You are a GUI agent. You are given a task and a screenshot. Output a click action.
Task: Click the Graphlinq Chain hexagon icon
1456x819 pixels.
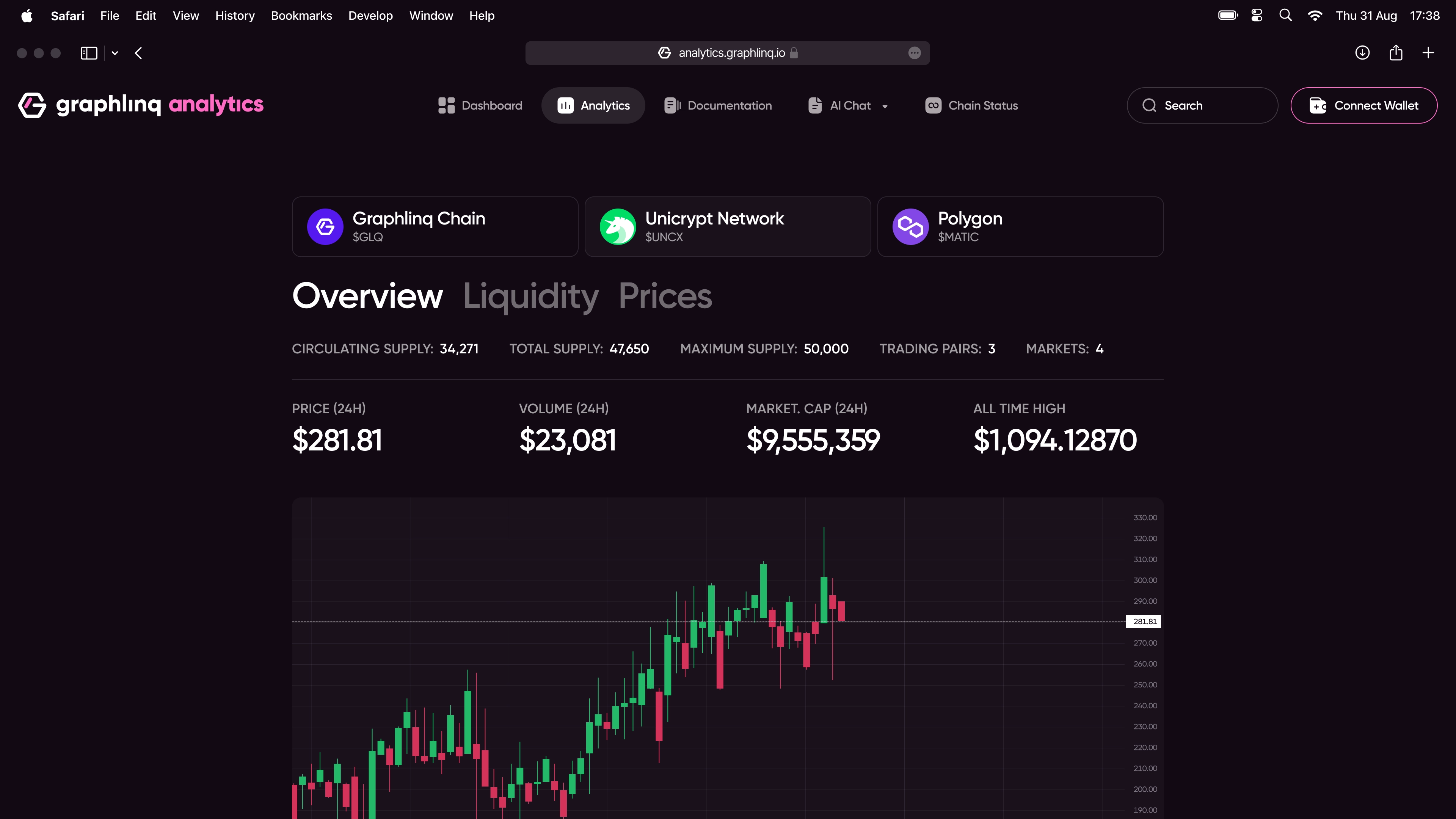pyautogui.click(x=326, y=226)
